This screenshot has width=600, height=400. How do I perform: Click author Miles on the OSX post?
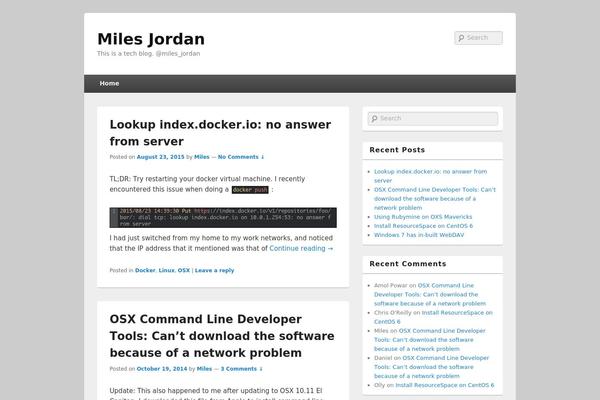[x=204, y=369]
